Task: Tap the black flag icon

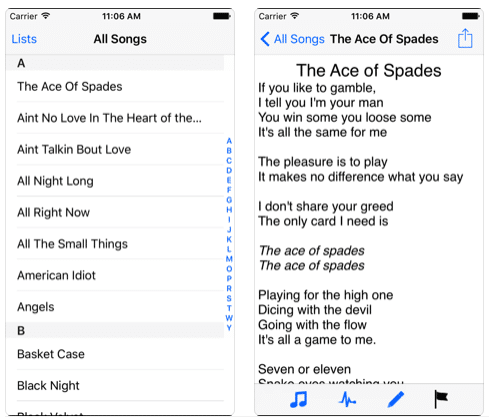Action: tap(441, 399)
